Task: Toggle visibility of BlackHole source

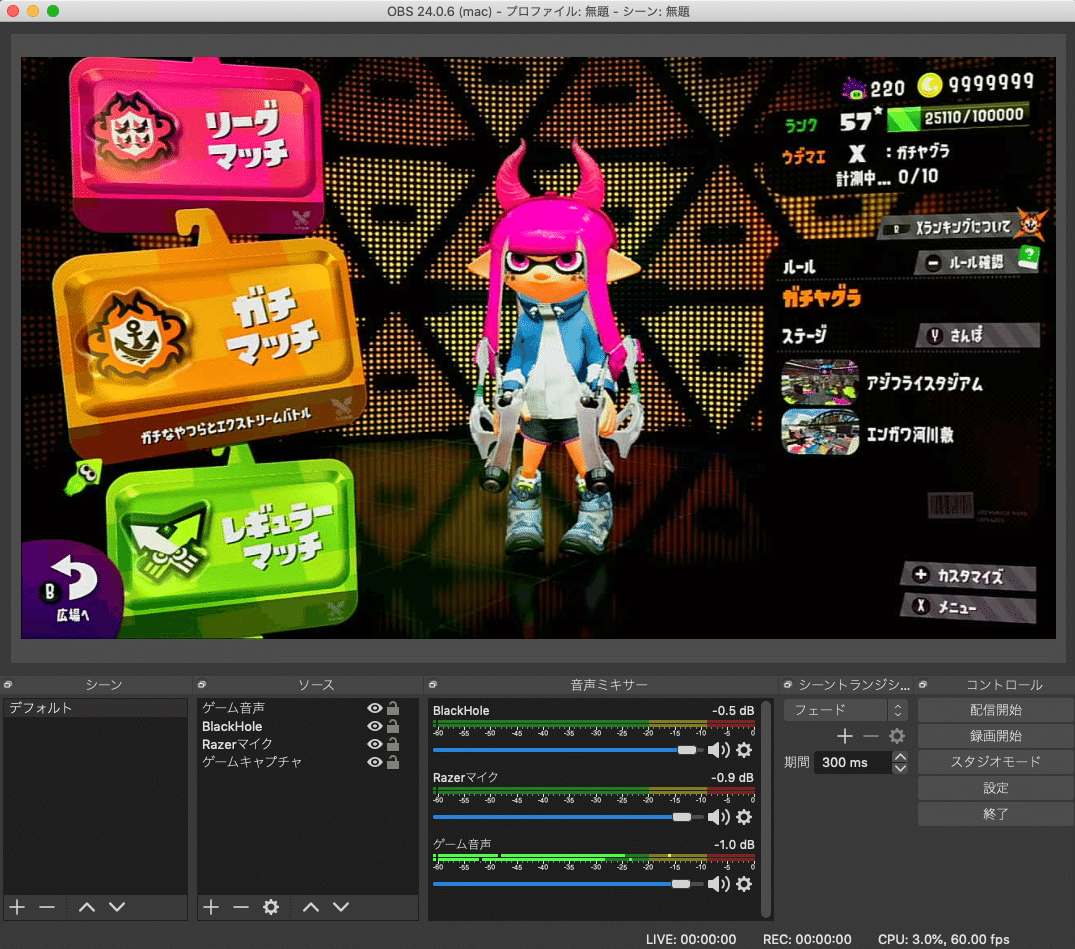Action: [x=374, y=726]
